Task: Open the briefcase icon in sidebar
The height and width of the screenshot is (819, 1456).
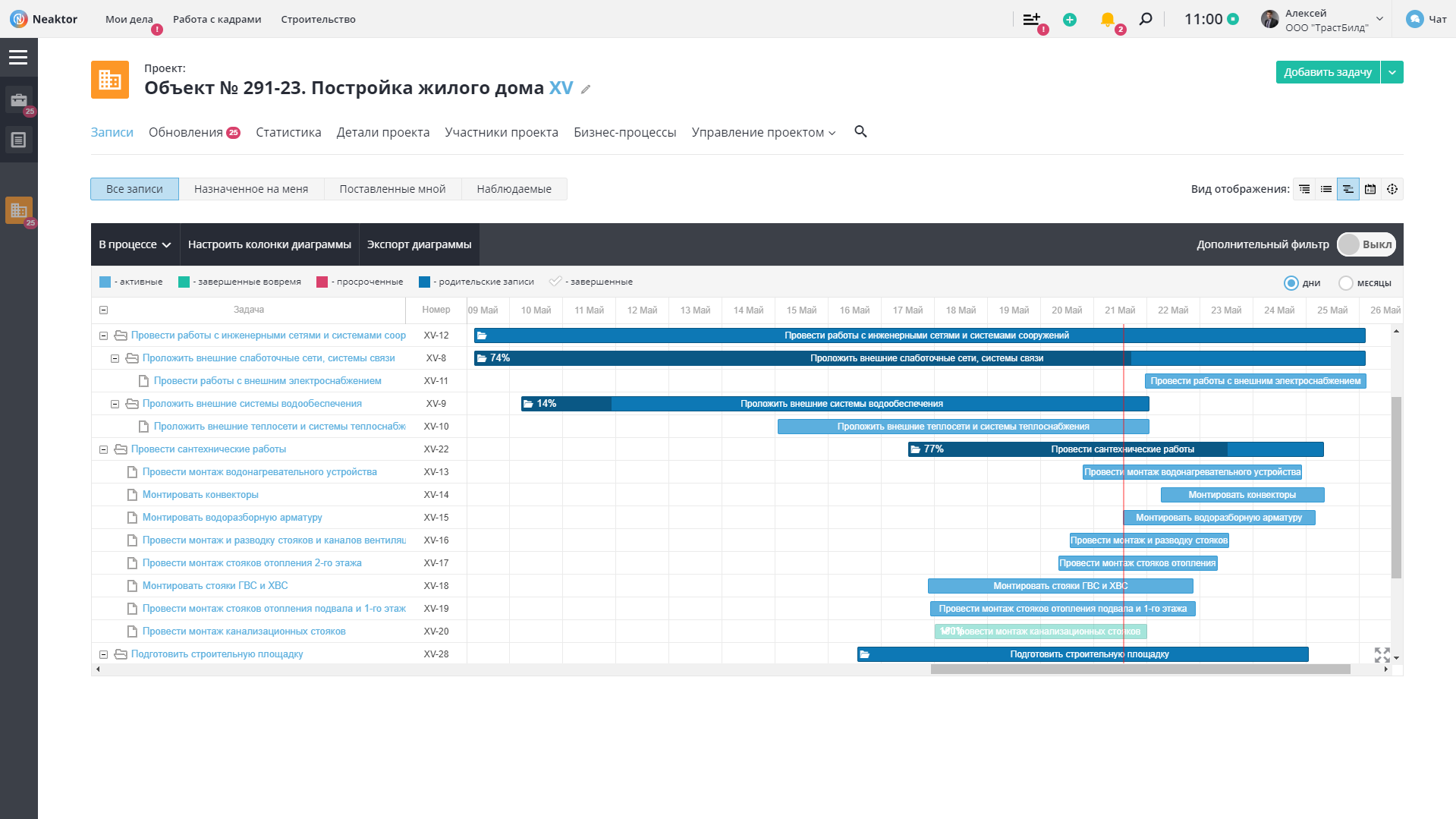Action: click(x=19, y=100)
